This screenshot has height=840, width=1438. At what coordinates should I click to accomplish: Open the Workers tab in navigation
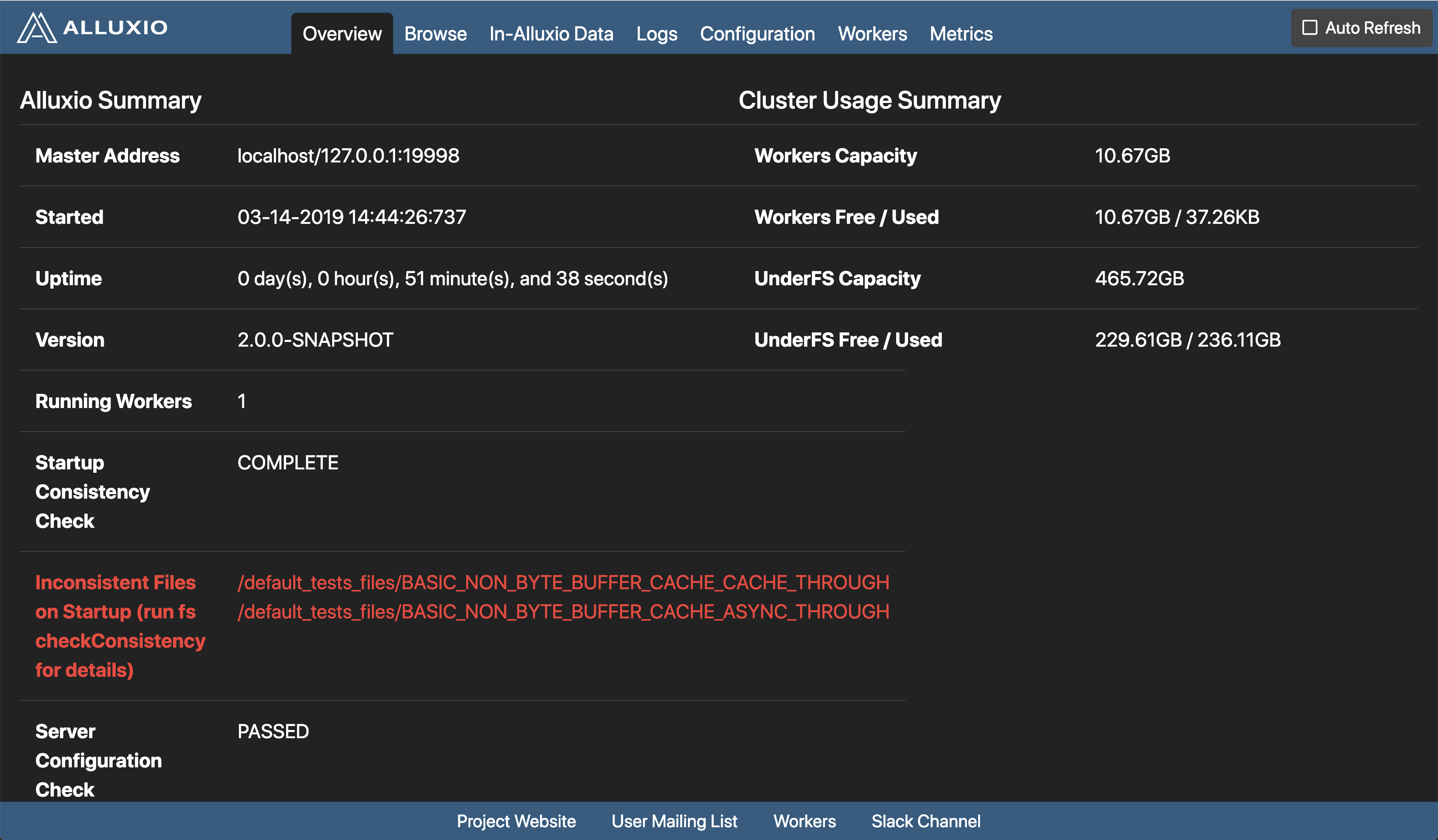pos(872,34)
